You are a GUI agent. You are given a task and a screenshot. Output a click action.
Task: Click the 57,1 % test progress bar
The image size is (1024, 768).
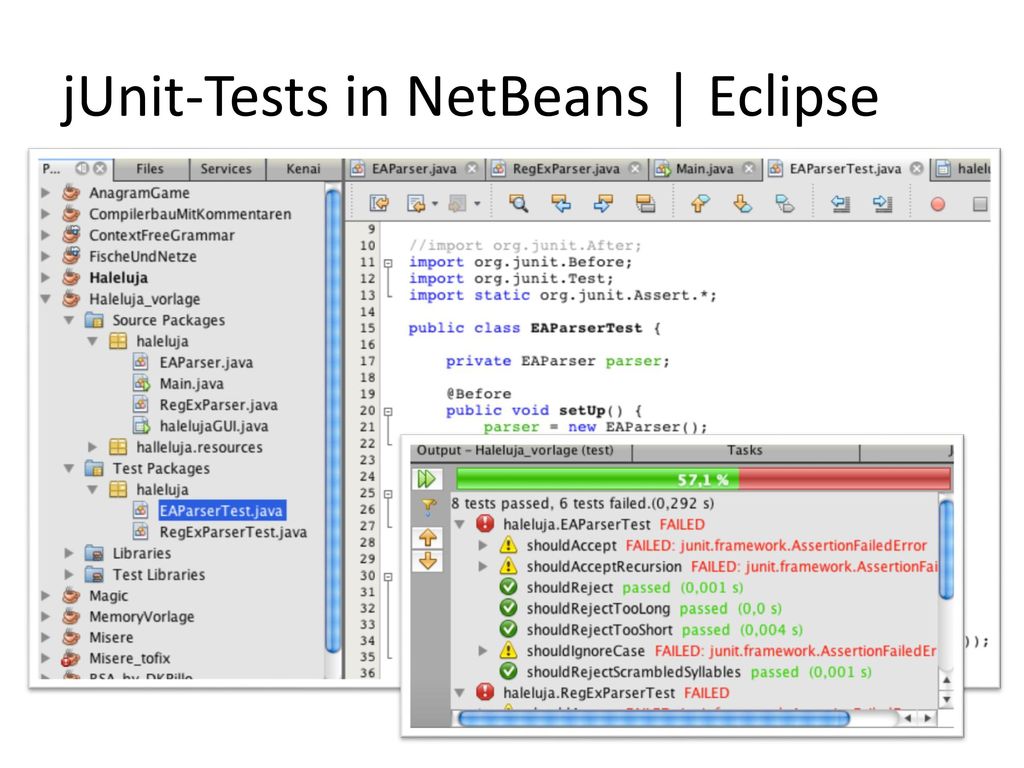click(x=703, y=479)
